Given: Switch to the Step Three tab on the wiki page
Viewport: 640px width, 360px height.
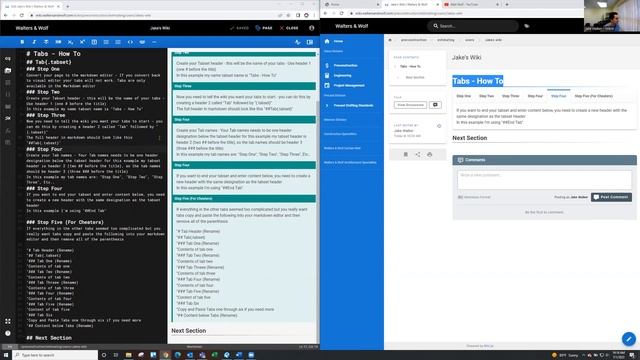Looking at the screenshot, I should point(511,96).
